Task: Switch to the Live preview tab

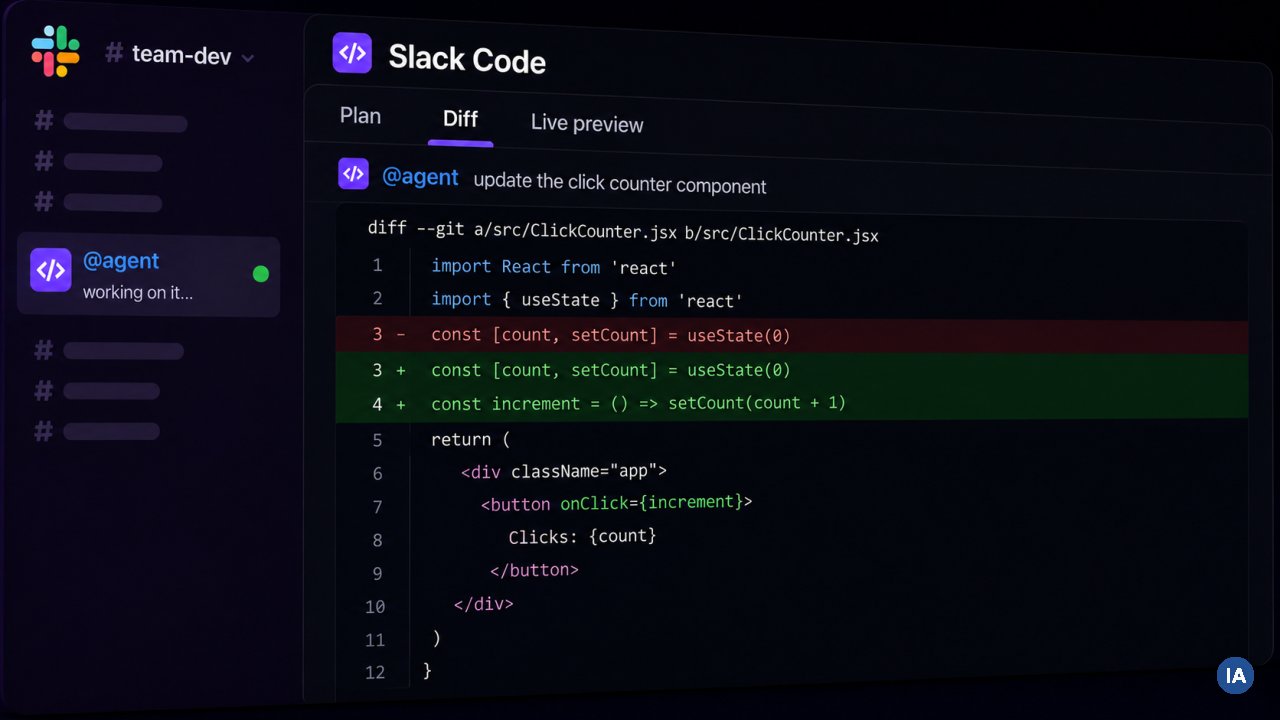Action: (x=587, y=123)
